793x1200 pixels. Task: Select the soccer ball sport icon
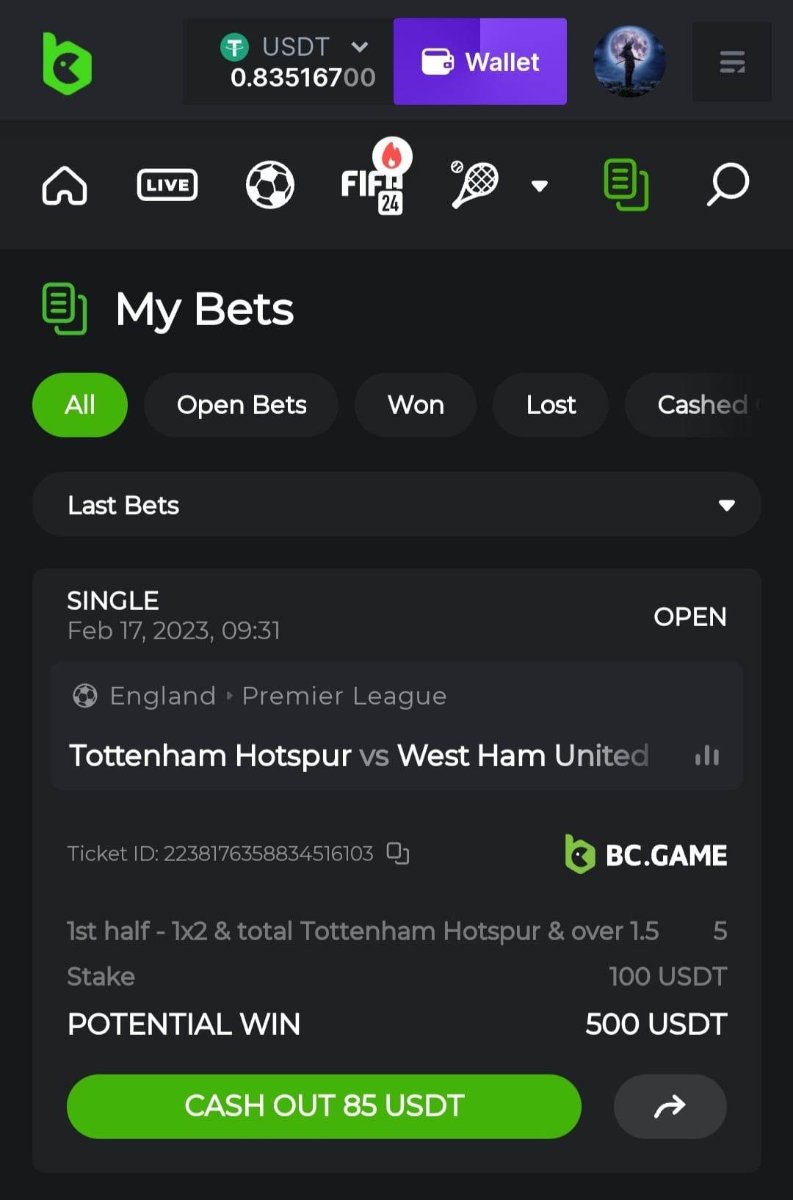[x=270, y=185]
